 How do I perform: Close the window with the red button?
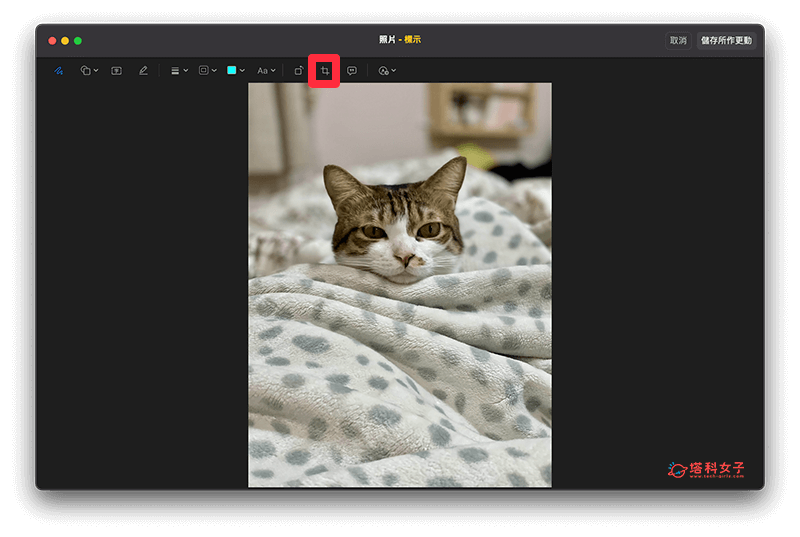pos(52,41)
